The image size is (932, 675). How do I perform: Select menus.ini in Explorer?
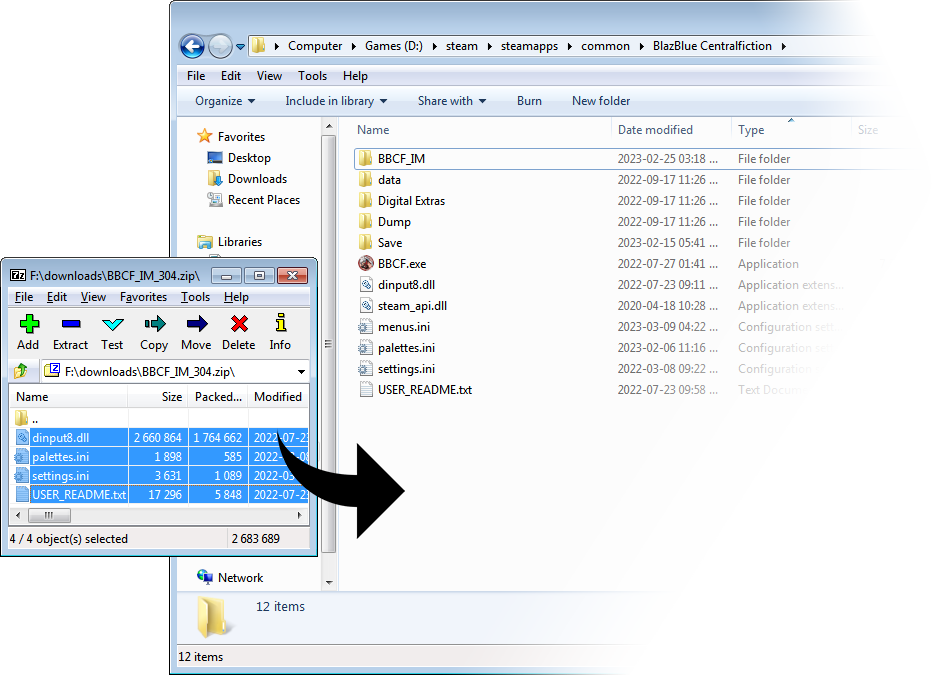(404, 327)
